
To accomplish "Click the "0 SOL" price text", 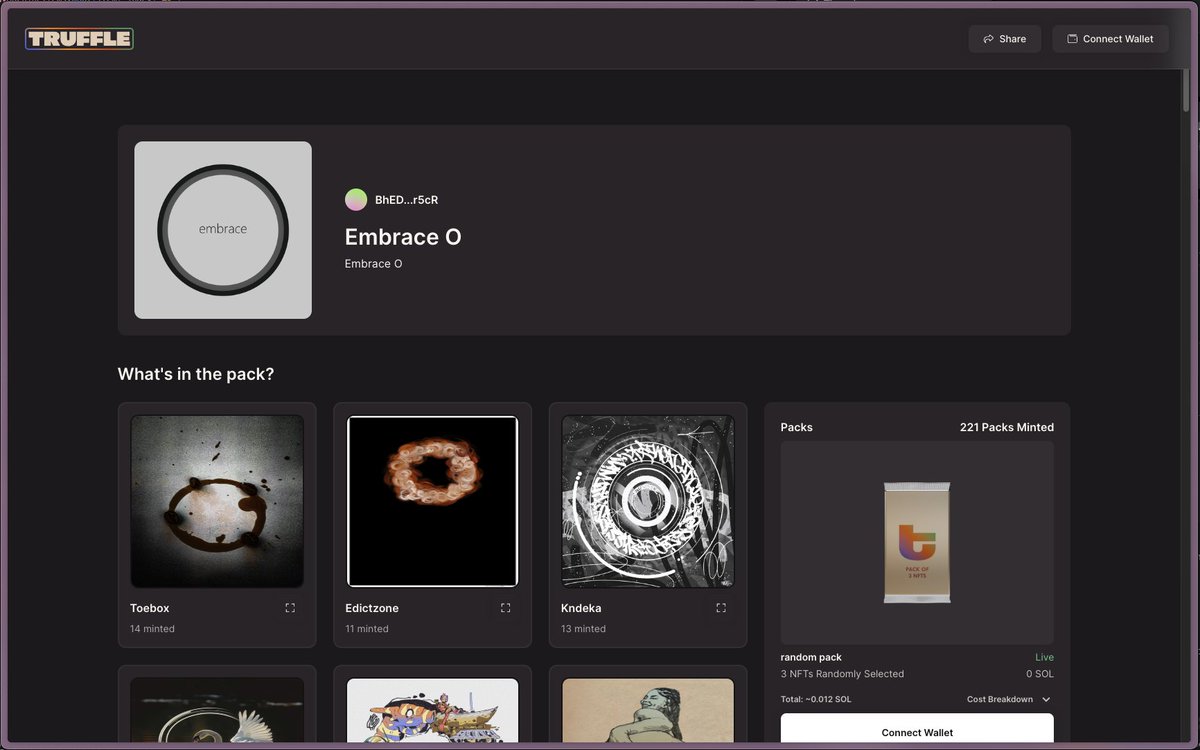I will 1040,674.
